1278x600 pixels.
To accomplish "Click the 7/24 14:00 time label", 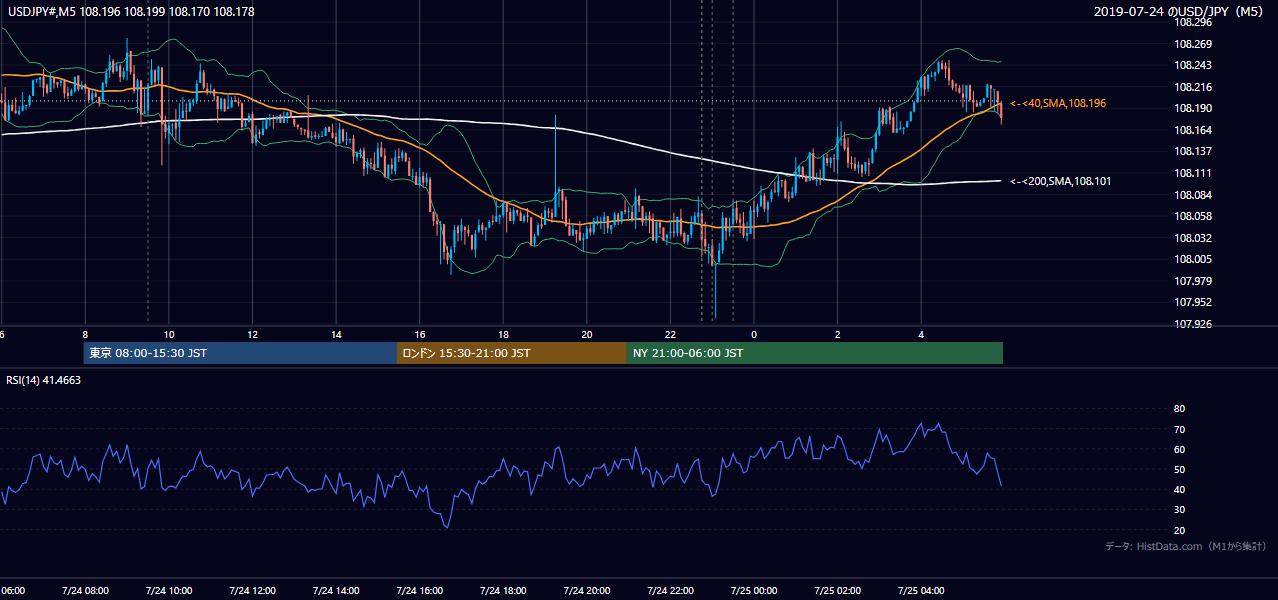I will (336, 591).
